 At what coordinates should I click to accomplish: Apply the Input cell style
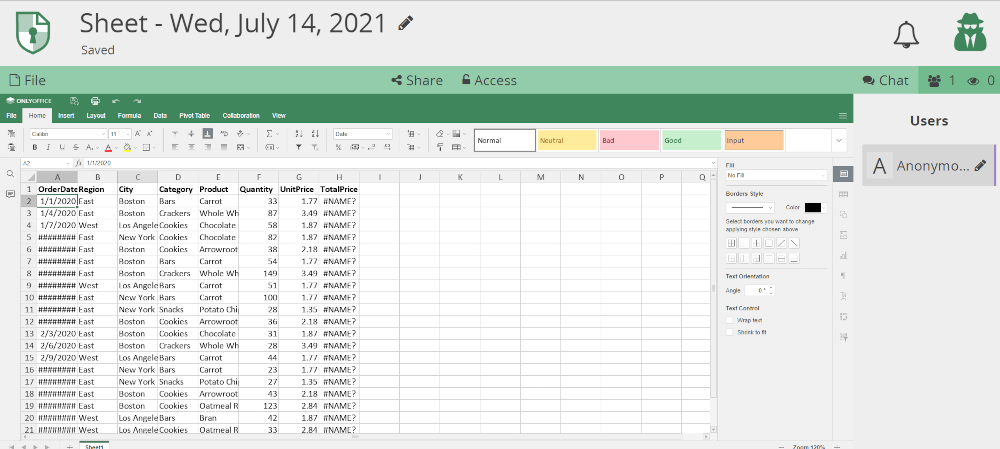[754, 140]
